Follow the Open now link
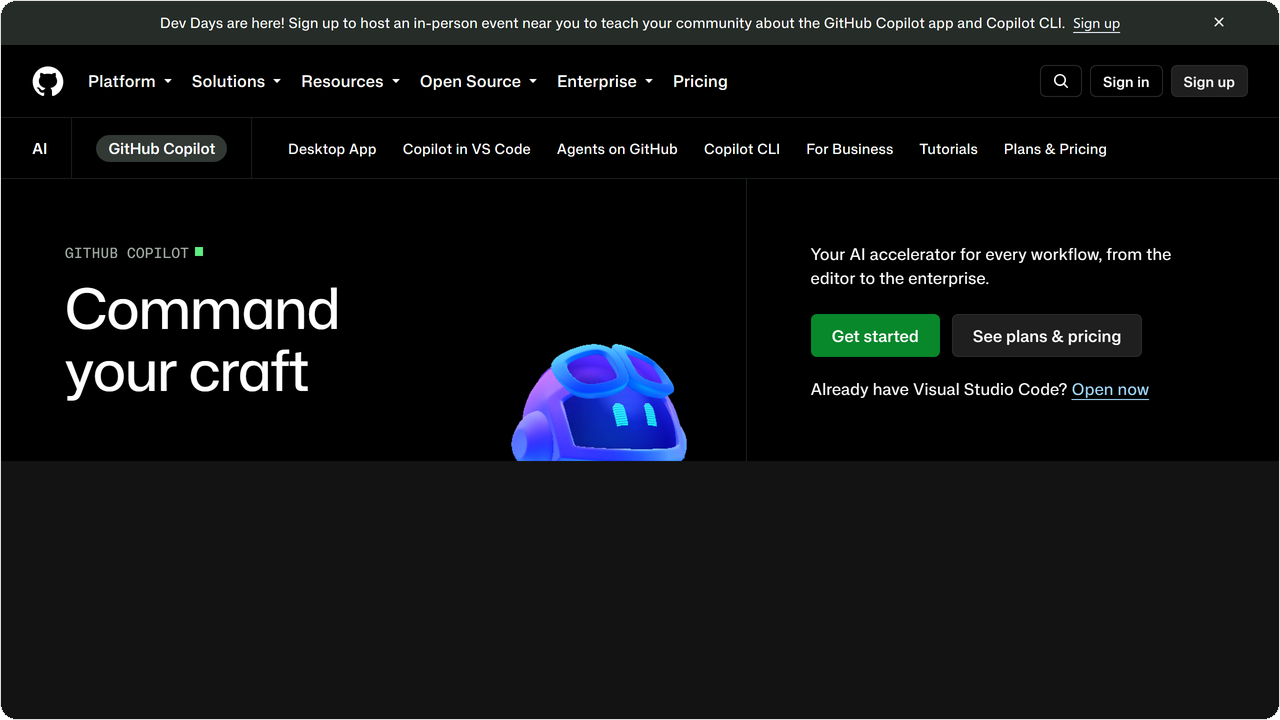The width and height of the screenshot is (1280, 720). (1110, 390)
